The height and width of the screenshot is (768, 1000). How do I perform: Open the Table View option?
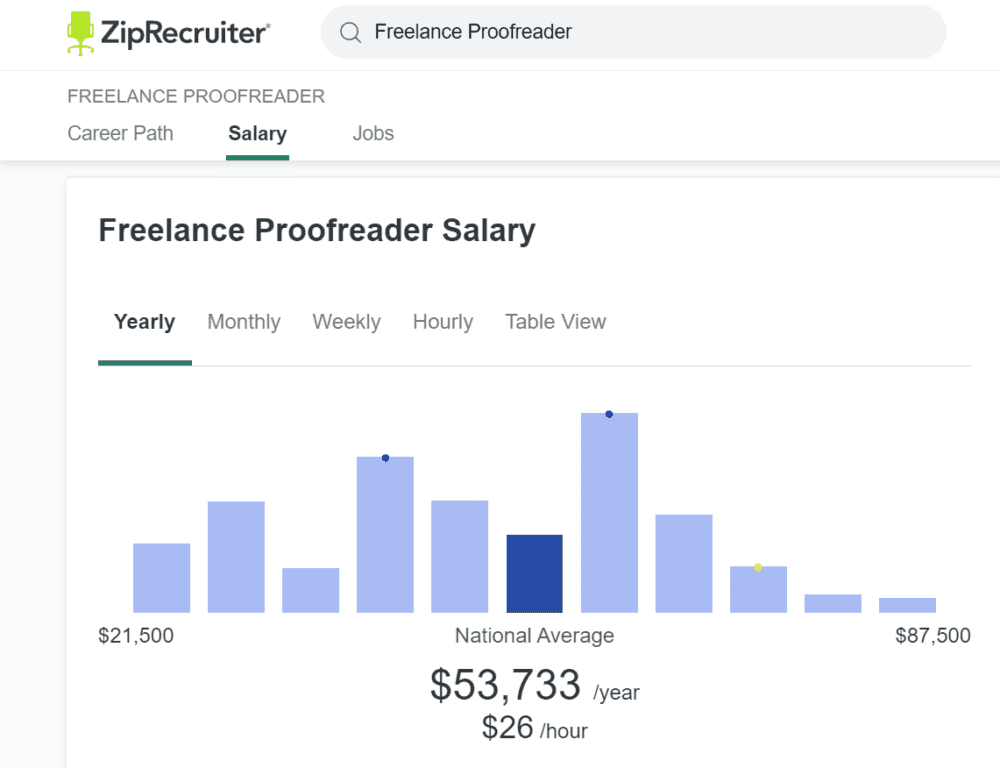555,322
